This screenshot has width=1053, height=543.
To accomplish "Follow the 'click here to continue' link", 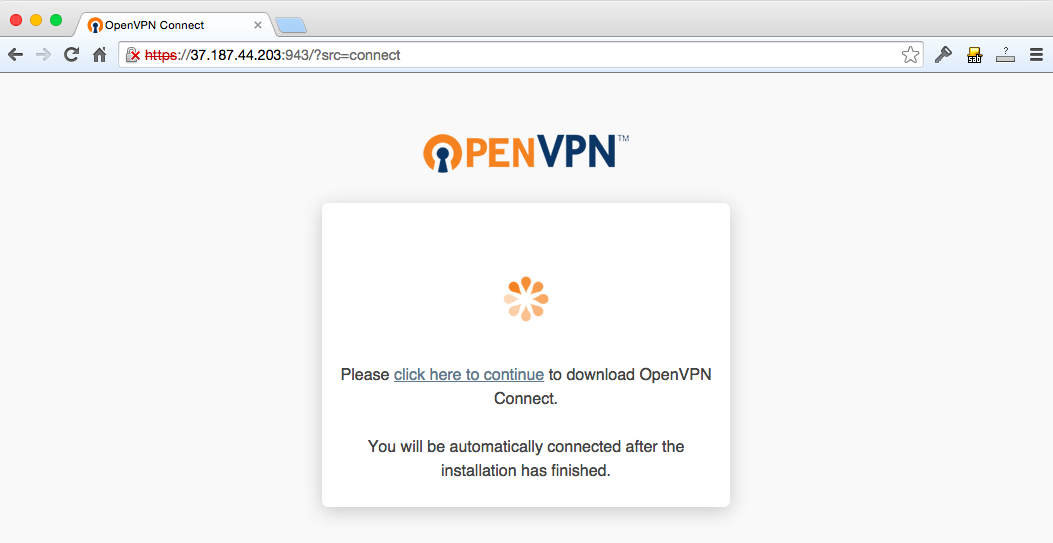I will pos(469,375).
